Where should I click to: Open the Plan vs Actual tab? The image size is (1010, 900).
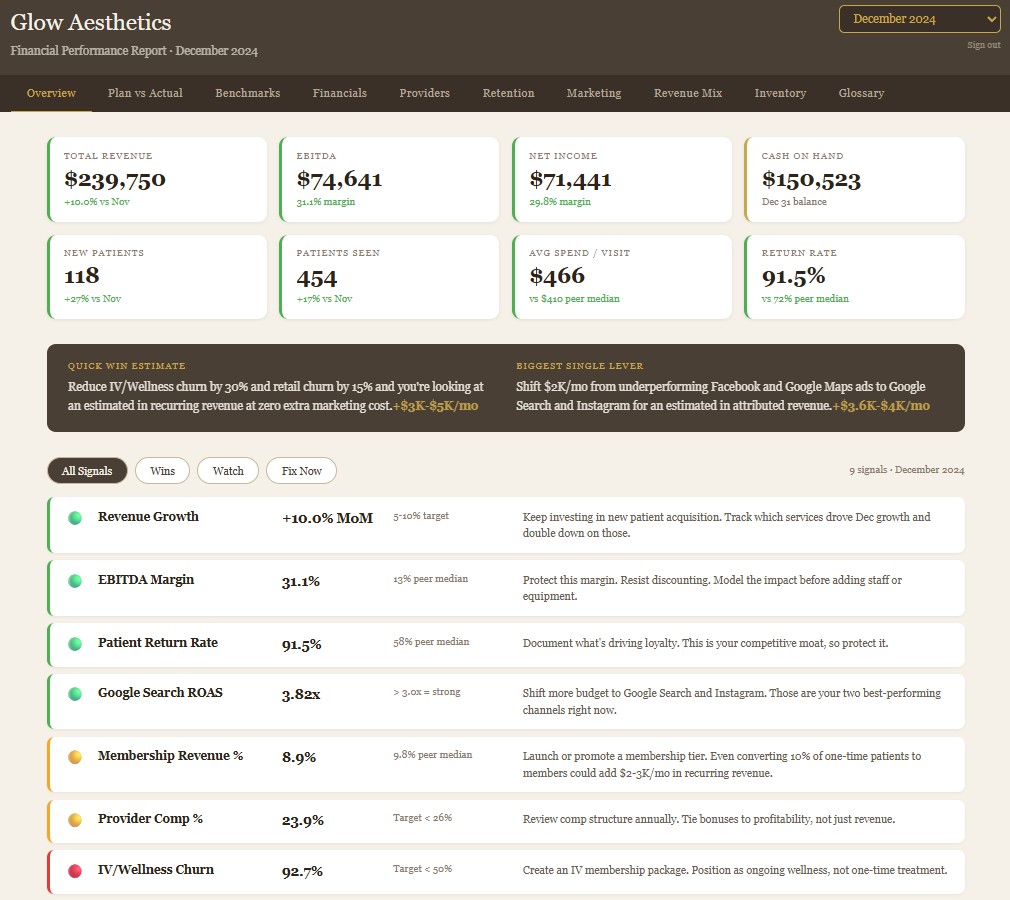tap(145, 93)
